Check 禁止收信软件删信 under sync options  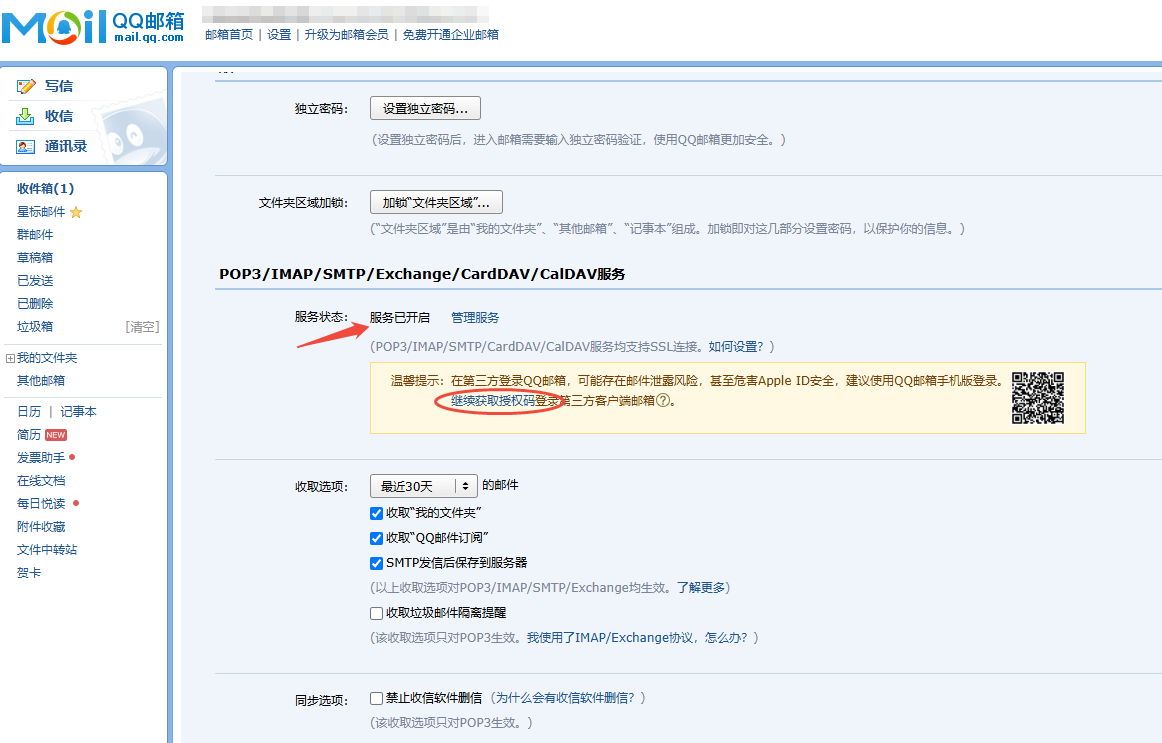(x=376, y=698)
